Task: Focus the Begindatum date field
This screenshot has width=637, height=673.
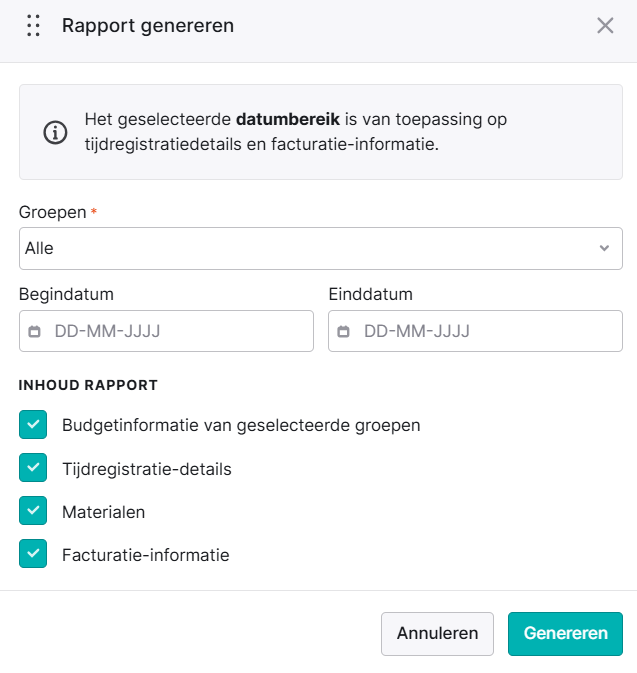Action: [166, 331]
